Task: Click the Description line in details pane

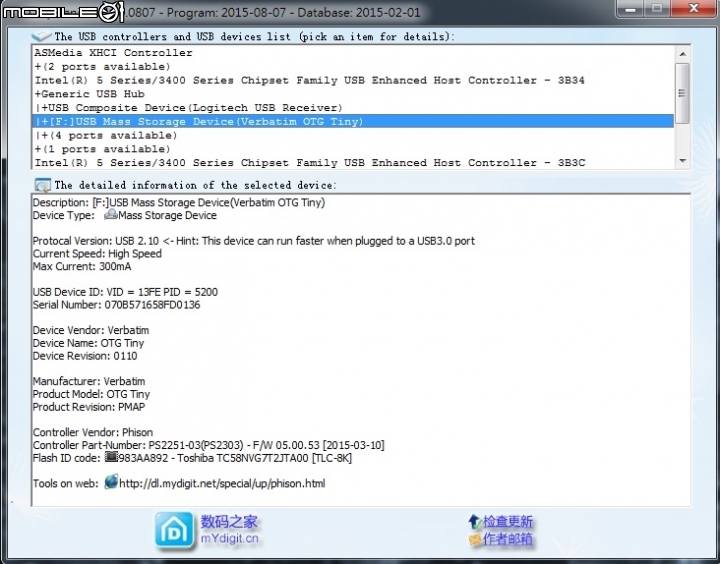Action: [x=179, y=202]
